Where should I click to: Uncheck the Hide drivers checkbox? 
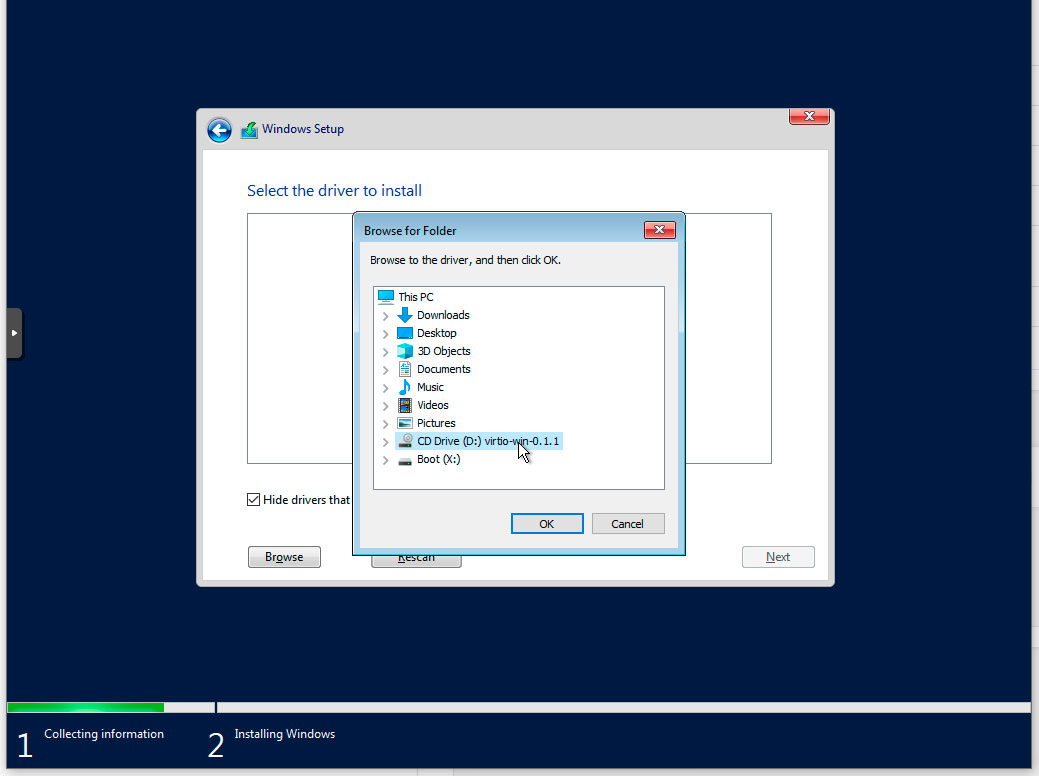pos(253,499)
